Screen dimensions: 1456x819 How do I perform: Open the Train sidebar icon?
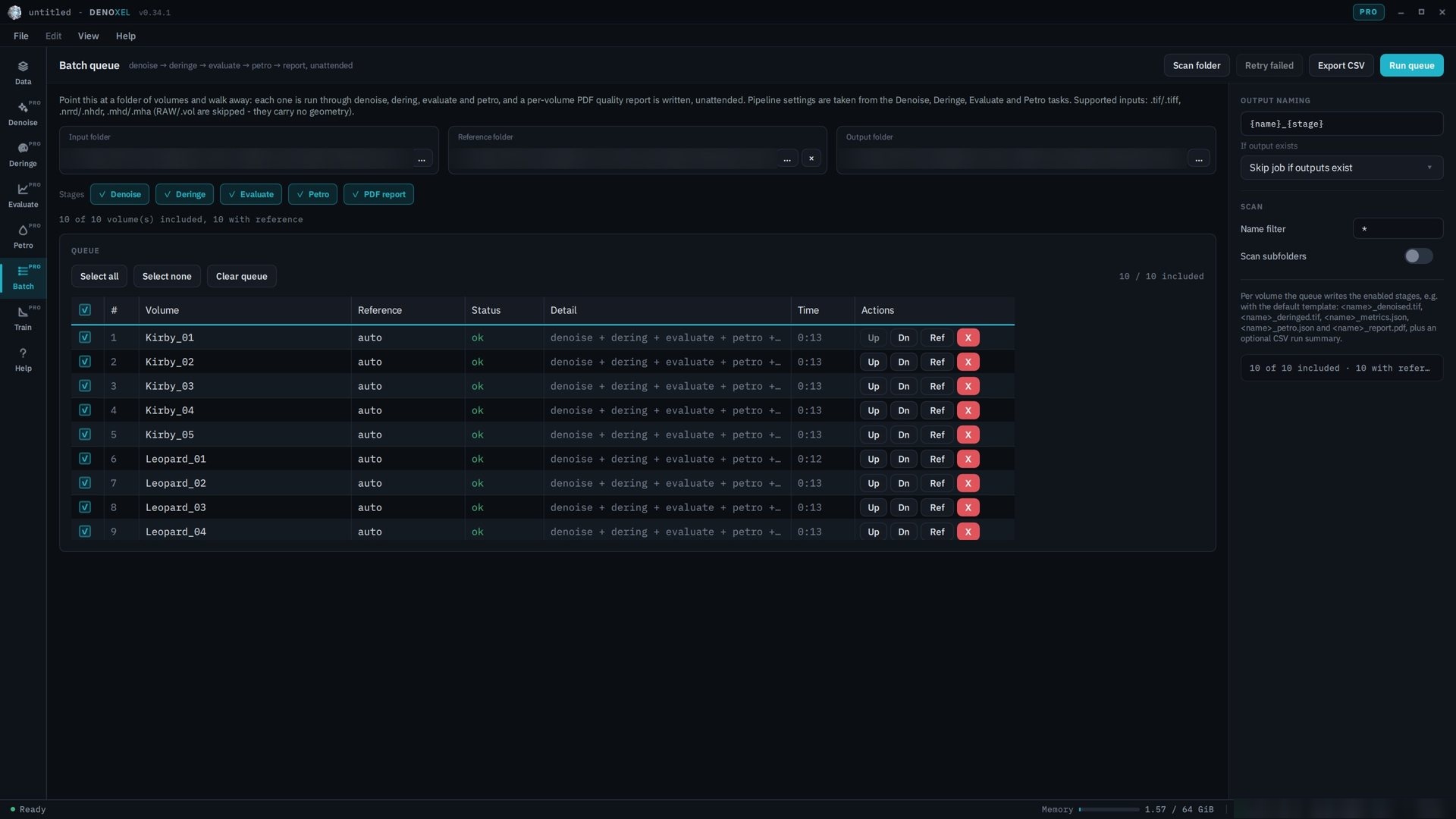click(x=23, y=318)
